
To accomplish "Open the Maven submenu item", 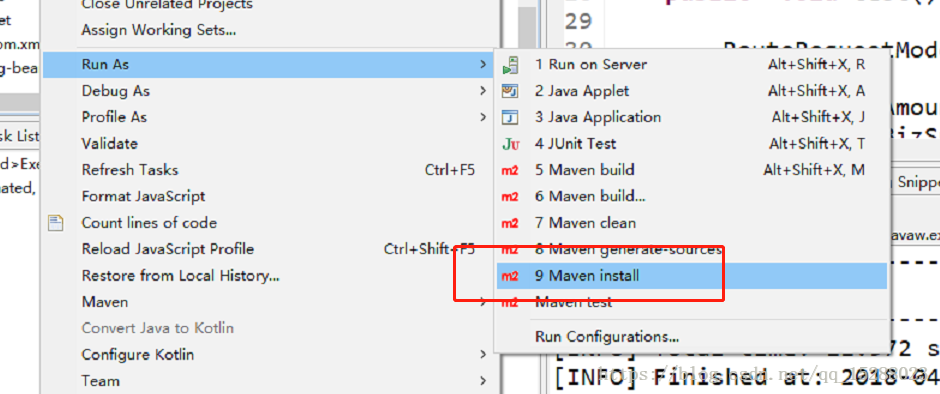I will click(268, 302).
